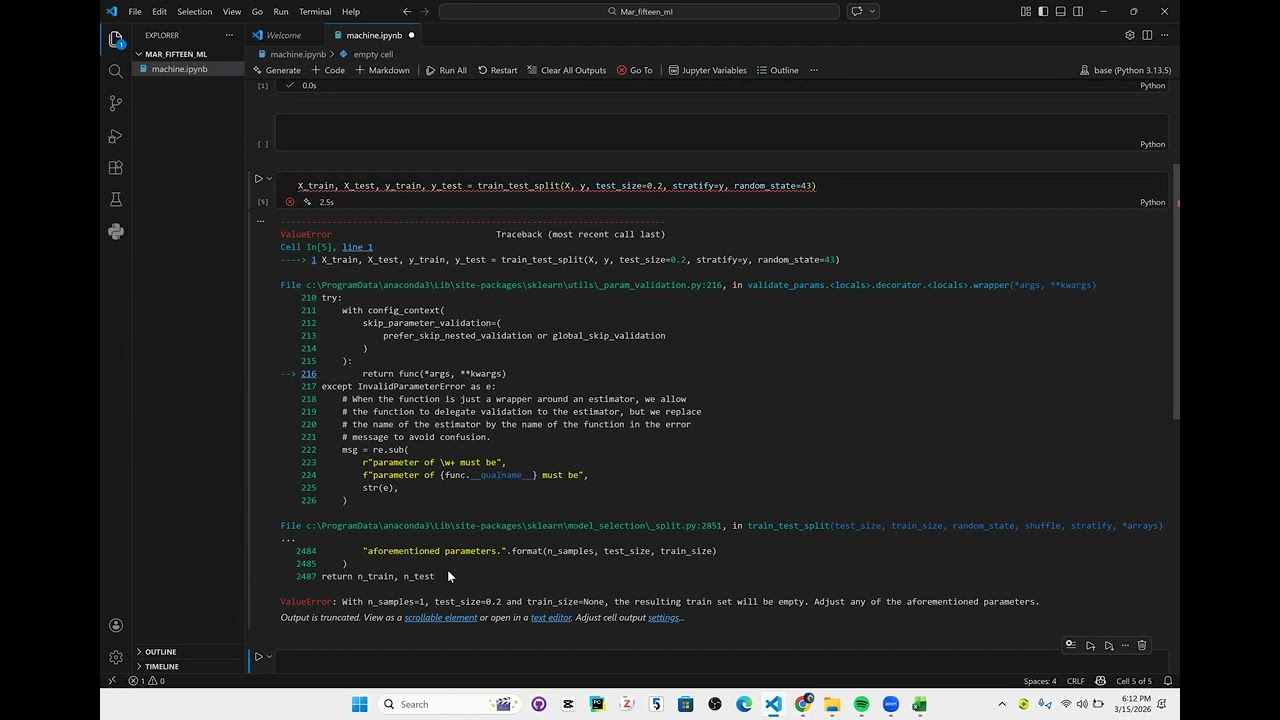Open the Testing flask icon
This screenshot has width=1280, height=720.
click(x=116, y=200)
